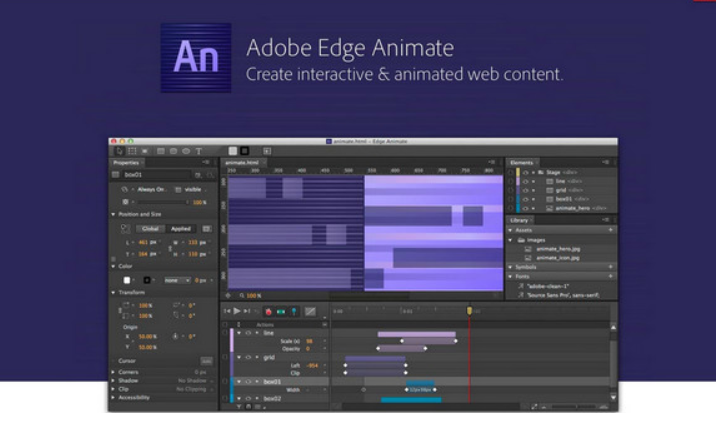Add a new symbol with plus icon
Viewport: 716px width, 428px height.
pos(611,267)
